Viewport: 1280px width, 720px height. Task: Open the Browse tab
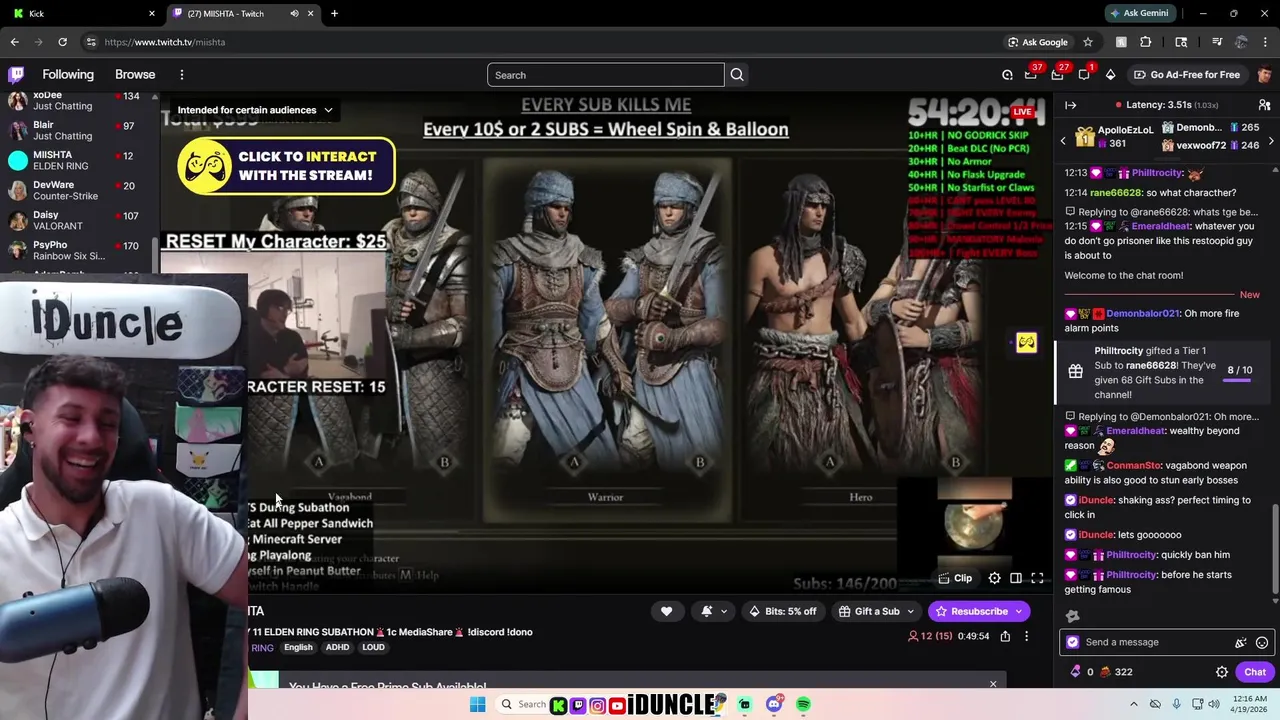[135, 75]
